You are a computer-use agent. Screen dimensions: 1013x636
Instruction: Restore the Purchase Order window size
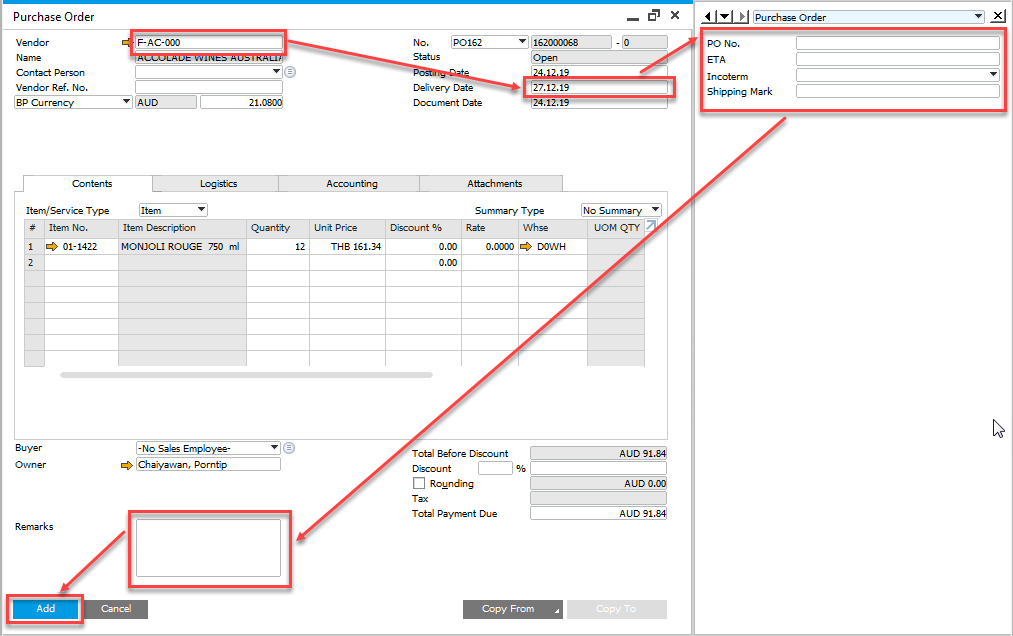654,15
